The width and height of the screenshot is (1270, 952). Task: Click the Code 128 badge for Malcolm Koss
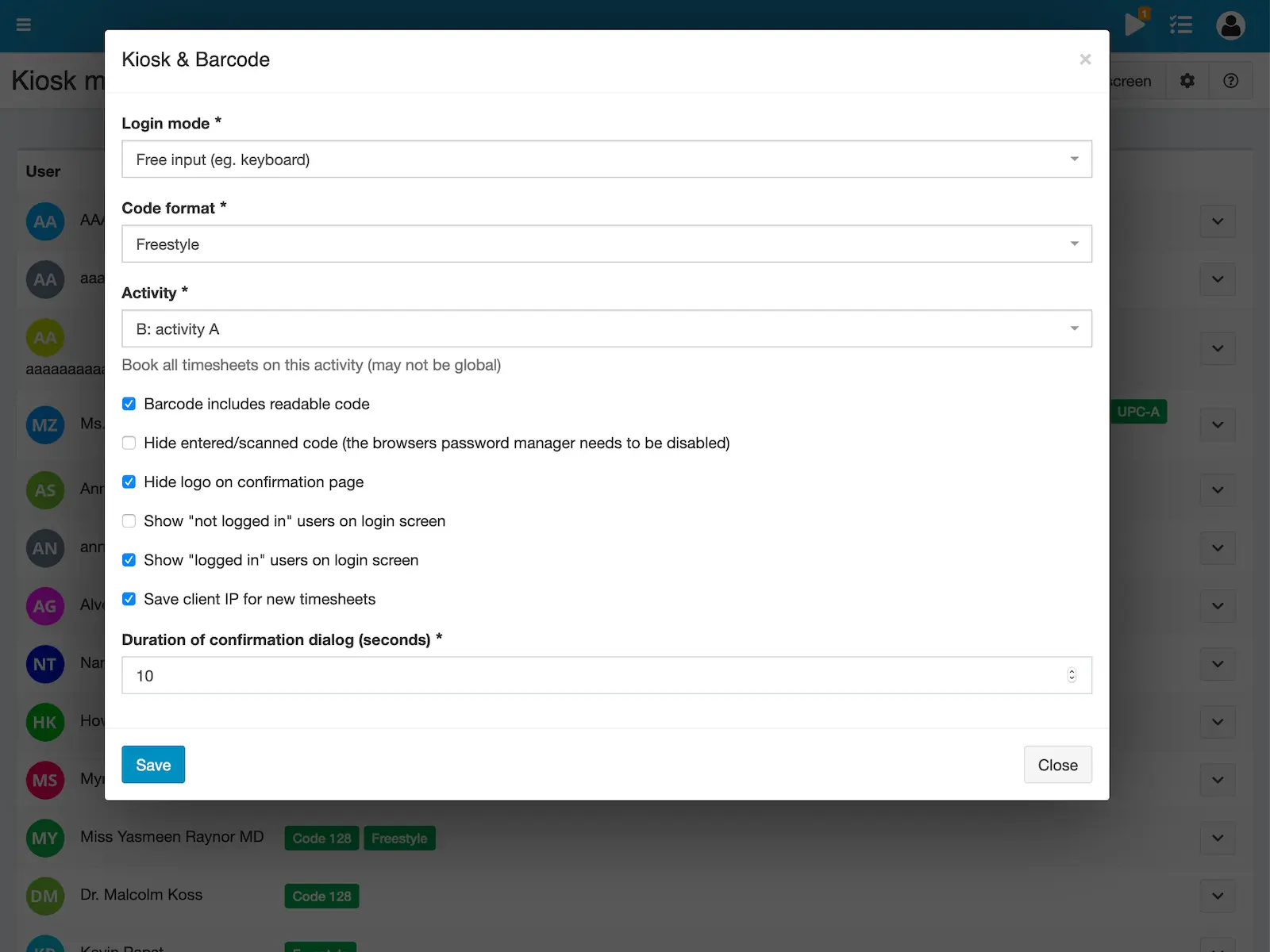[321, 896]
